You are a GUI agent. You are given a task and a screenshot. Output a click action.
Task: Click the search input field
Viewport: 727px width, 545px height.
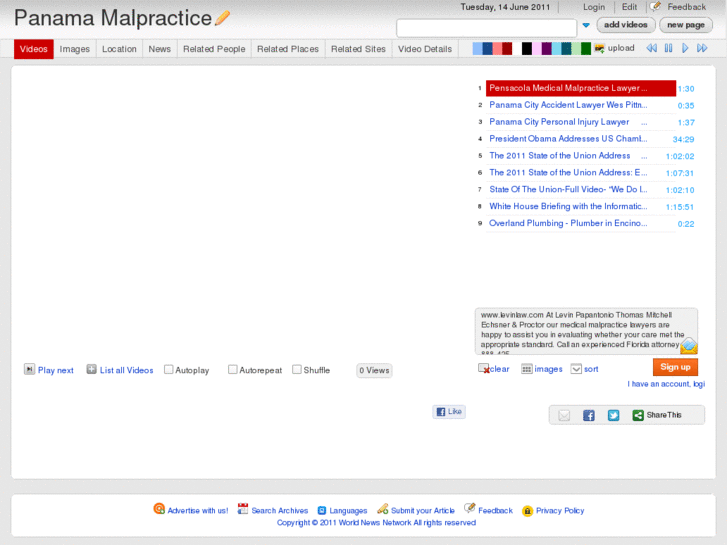click(486, 28)
